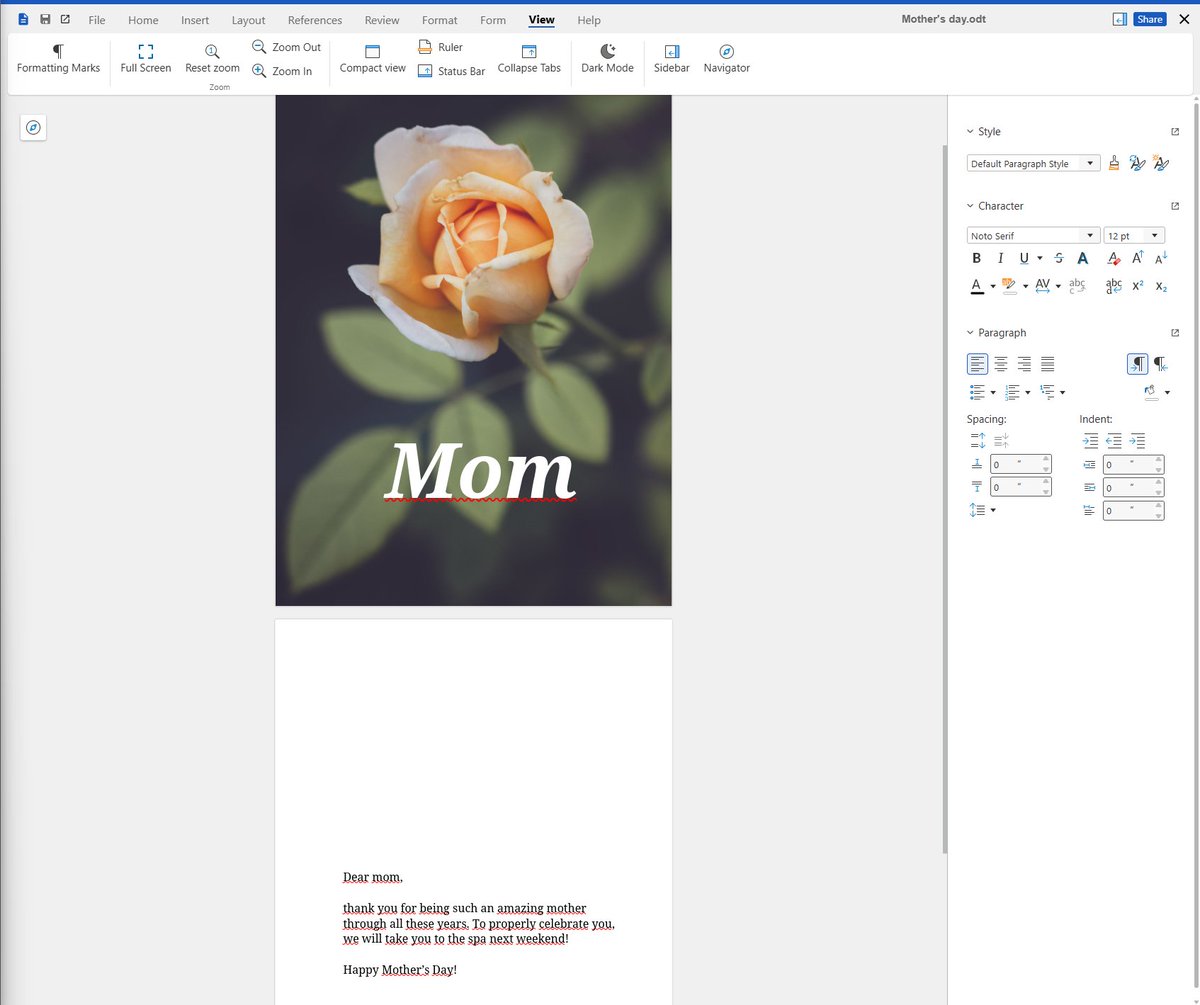Apply strikethrough from sidebar
The width and height of the screenshot is (1200, 1005).
[1058, 258]
